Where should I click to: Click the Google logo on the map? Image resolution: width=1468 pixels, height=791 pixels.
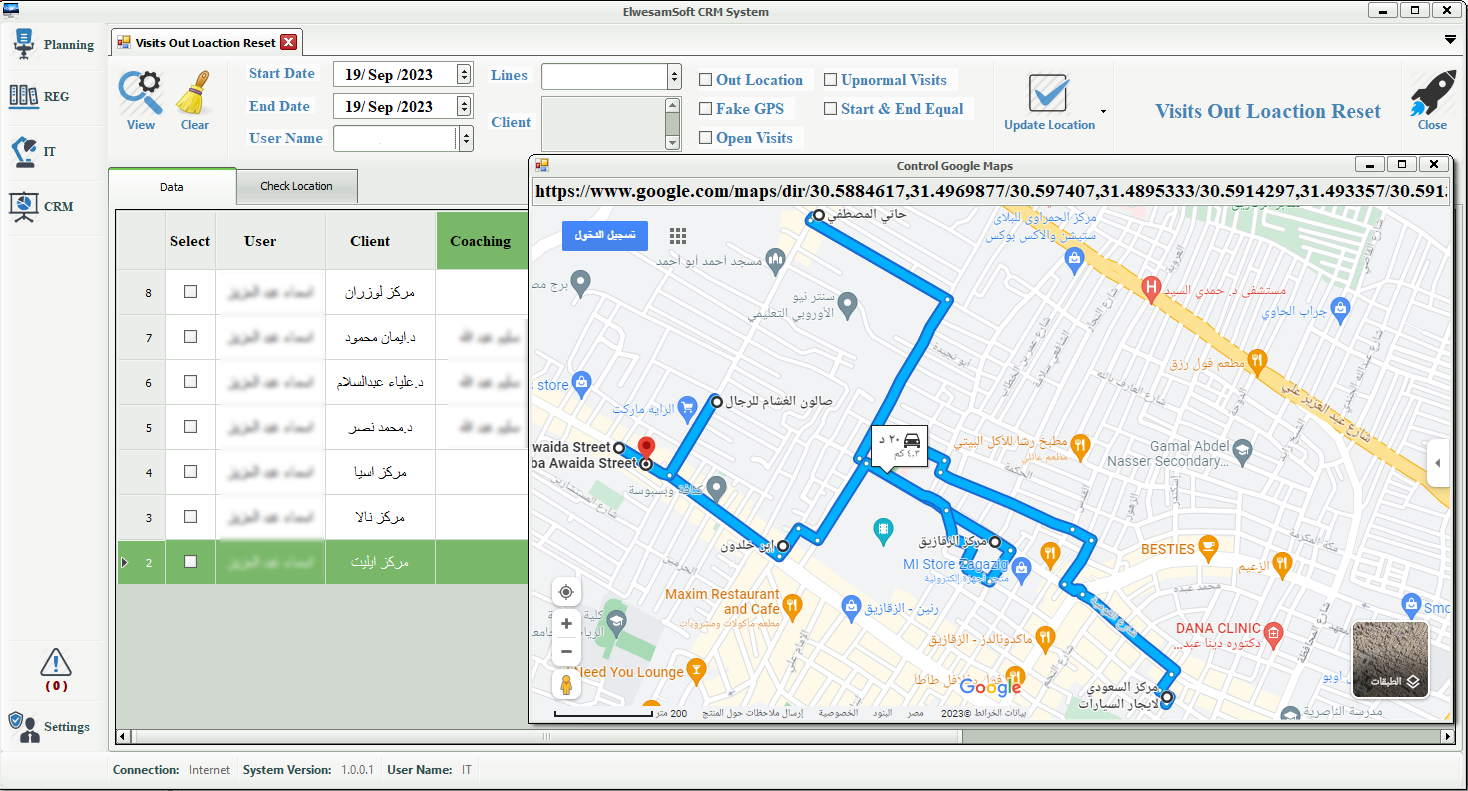(x=991, y=687)
